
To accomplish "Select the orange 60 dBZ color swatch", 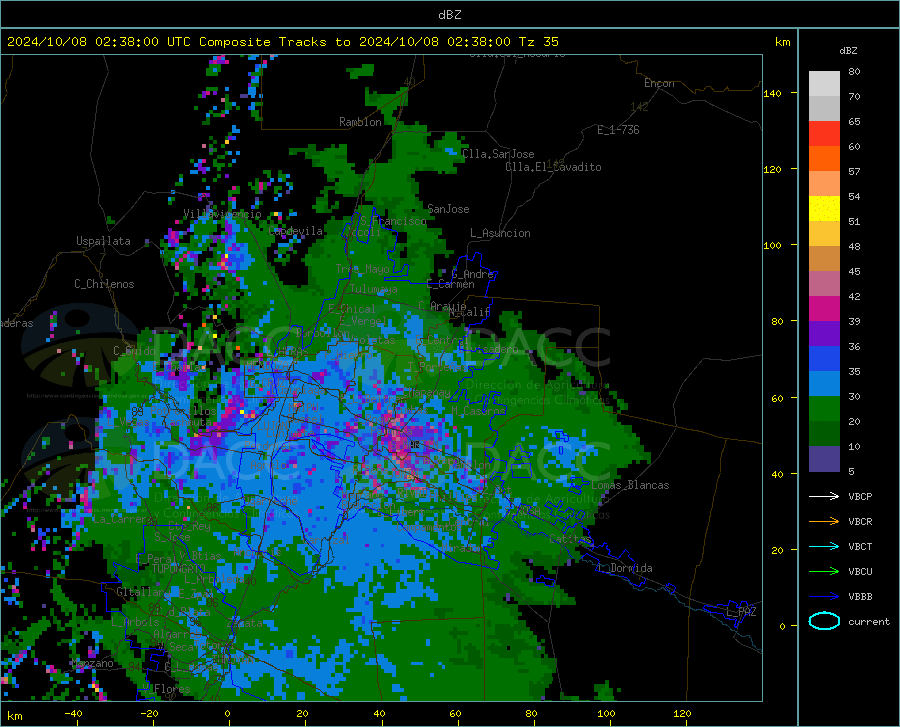I will (x=824, y=159).
